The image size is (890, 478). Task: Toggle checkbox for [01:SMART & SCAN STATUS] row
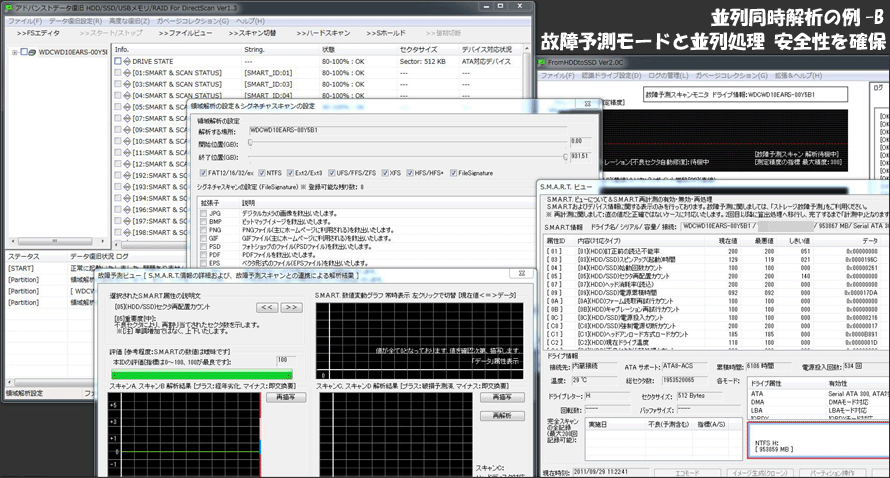(117, 73)
